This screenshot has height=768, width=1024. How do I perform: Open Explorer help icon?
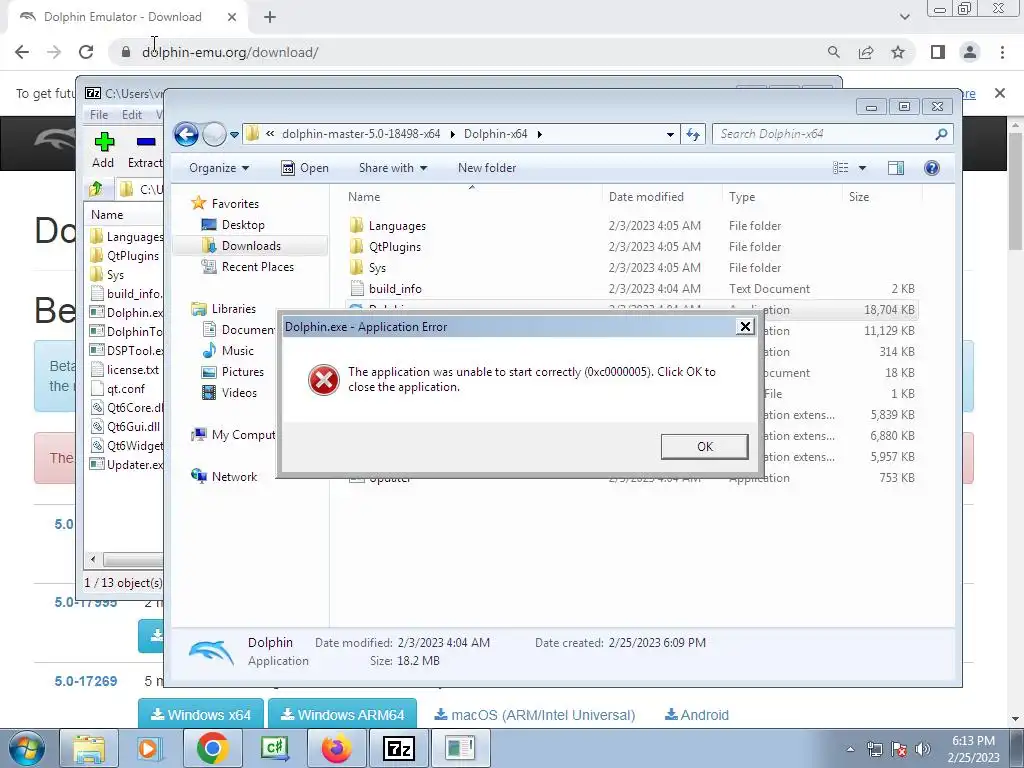(932, 168)
